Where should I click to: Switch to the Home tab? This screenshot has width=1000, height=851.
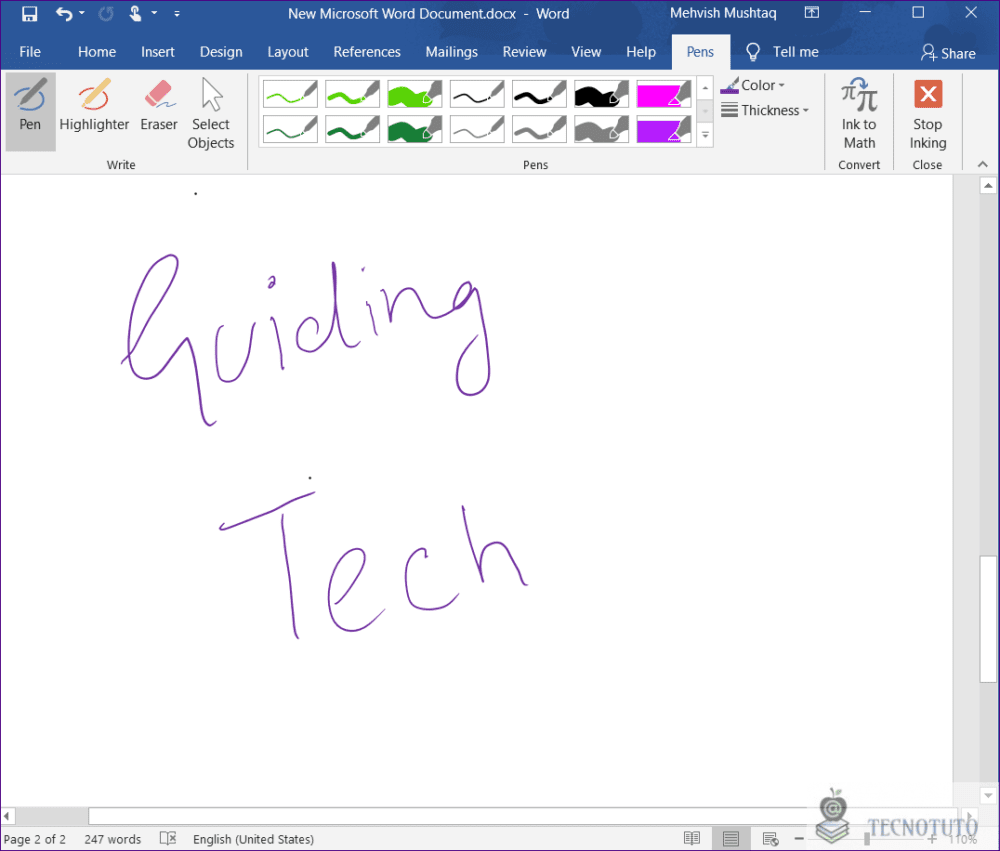point(97,52)
